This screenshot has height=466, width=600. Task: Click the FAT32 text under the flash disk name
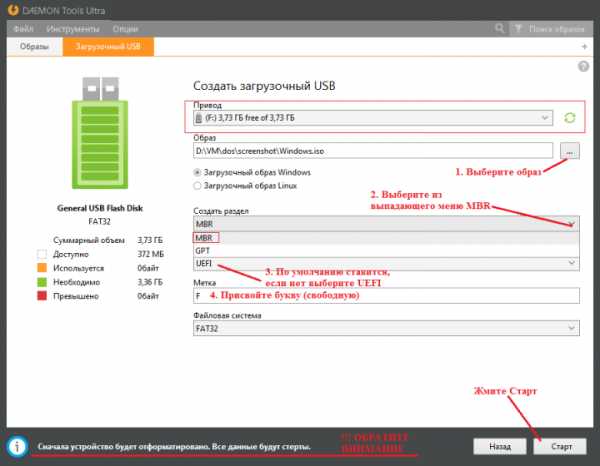click(99, 222)
